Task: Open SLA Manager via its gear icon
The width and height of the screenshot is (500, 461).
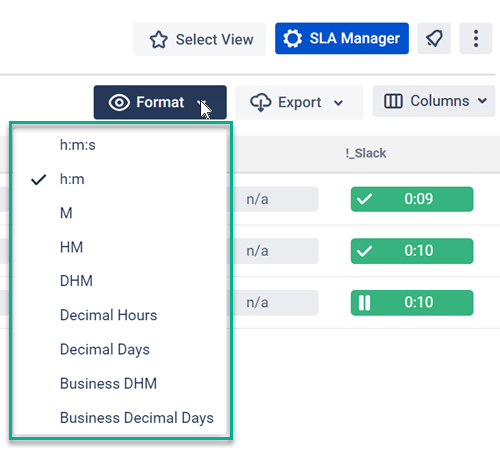Action: click(x=292, y=38)
